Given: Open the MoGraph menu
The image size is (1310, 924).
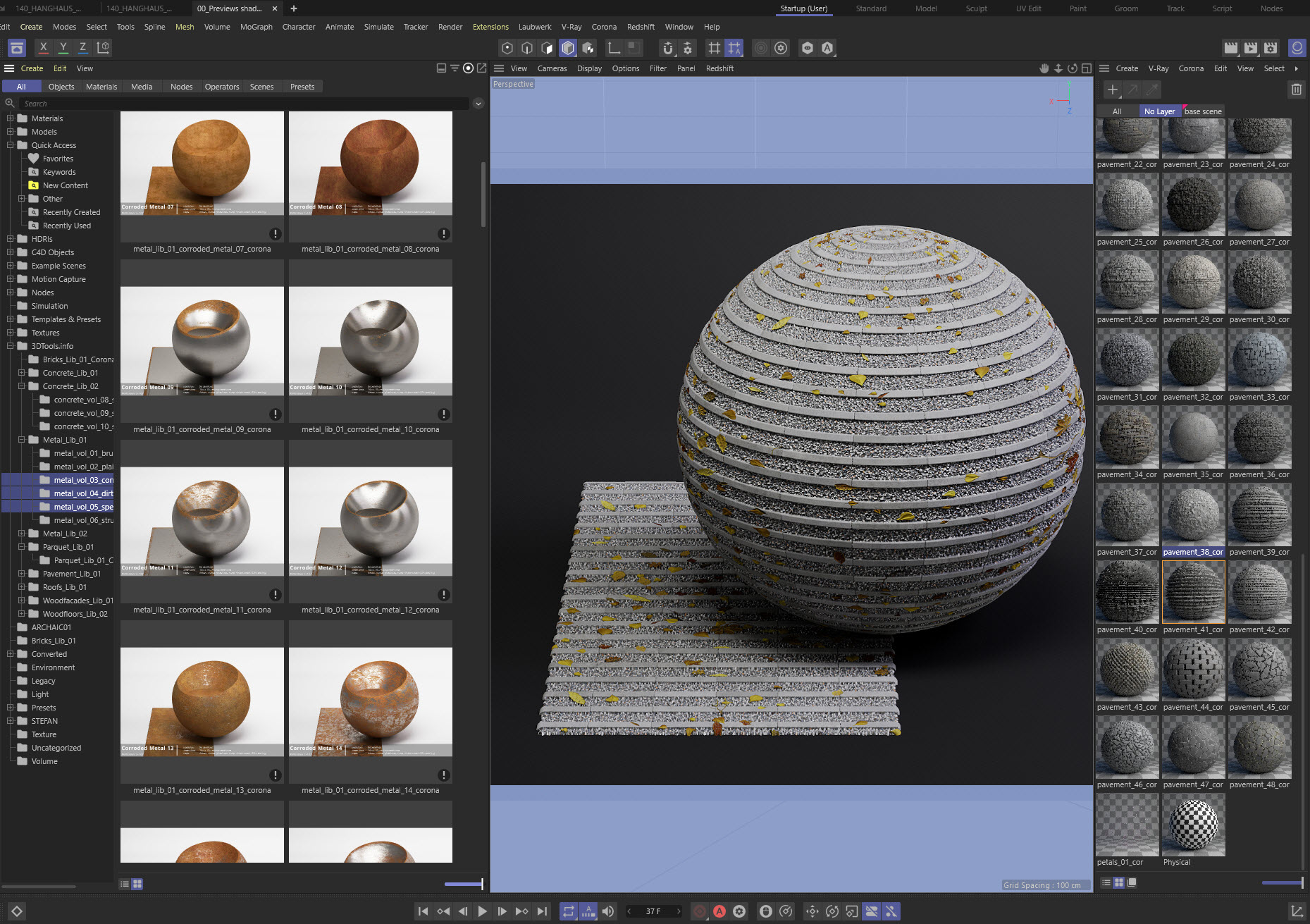Looking at the screenshot, I should tap(256, 27).
